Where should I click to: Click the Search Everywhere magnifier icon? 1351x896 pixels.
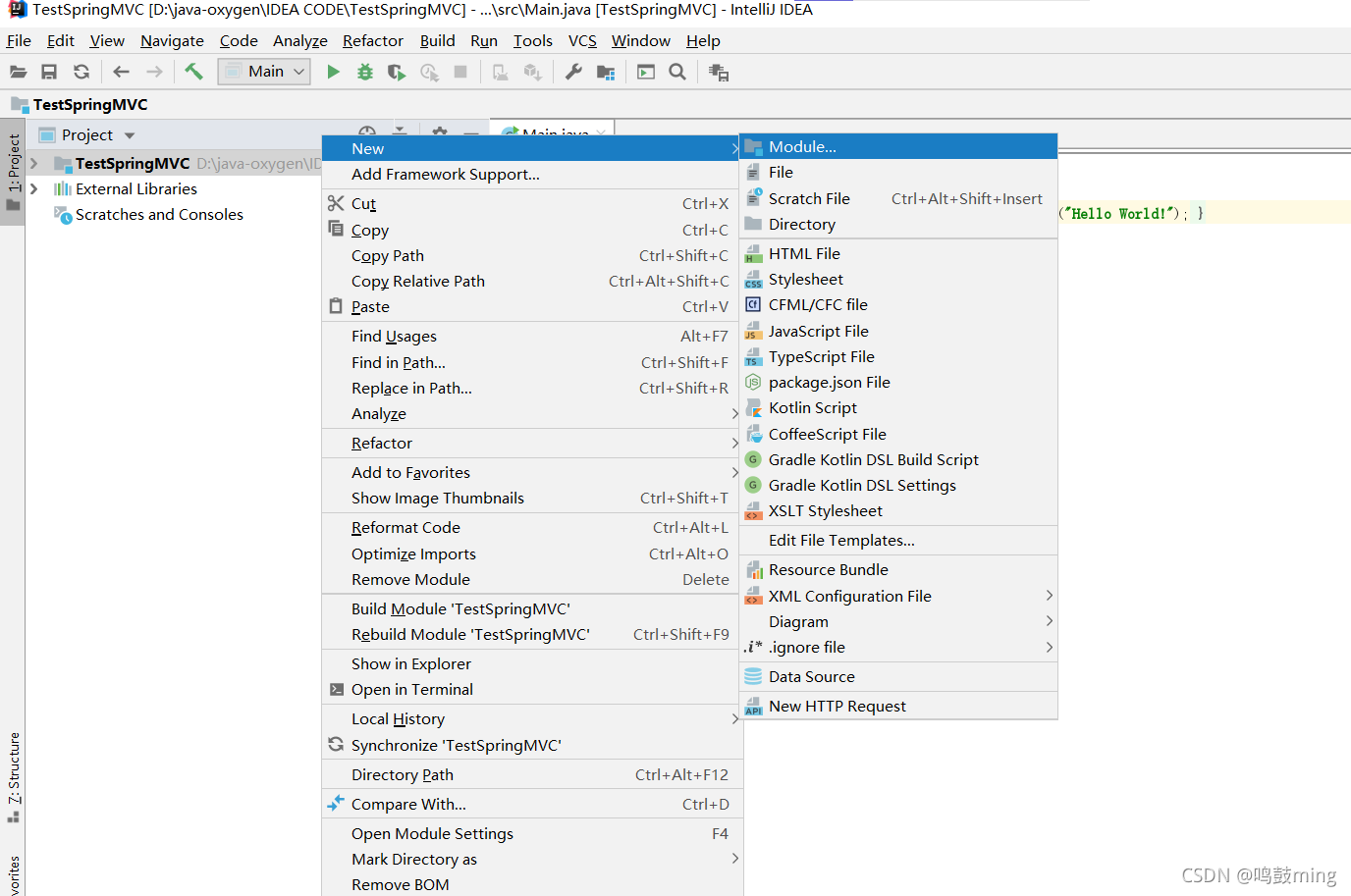(677, 72)
